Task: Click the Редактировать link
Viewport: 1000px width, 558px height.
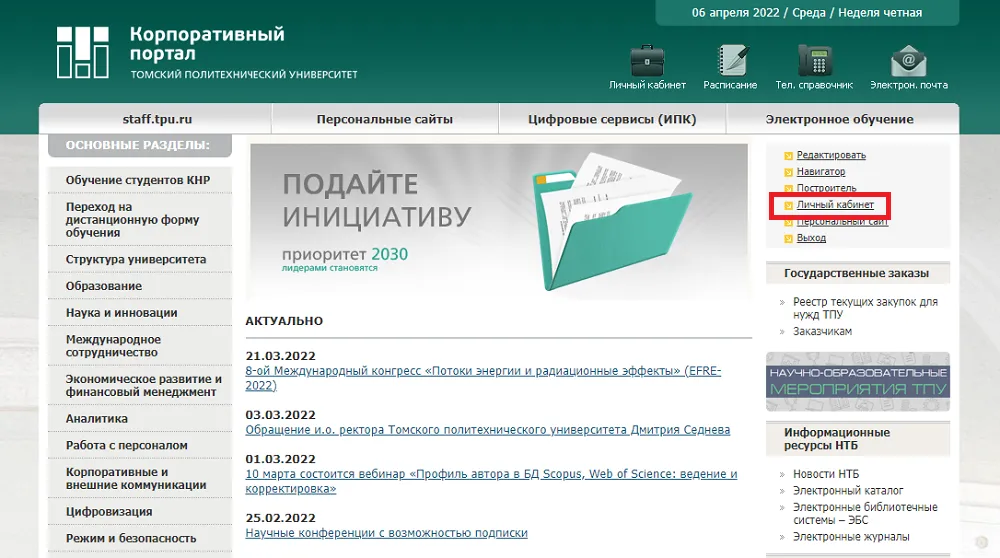Action: point(831,155)
